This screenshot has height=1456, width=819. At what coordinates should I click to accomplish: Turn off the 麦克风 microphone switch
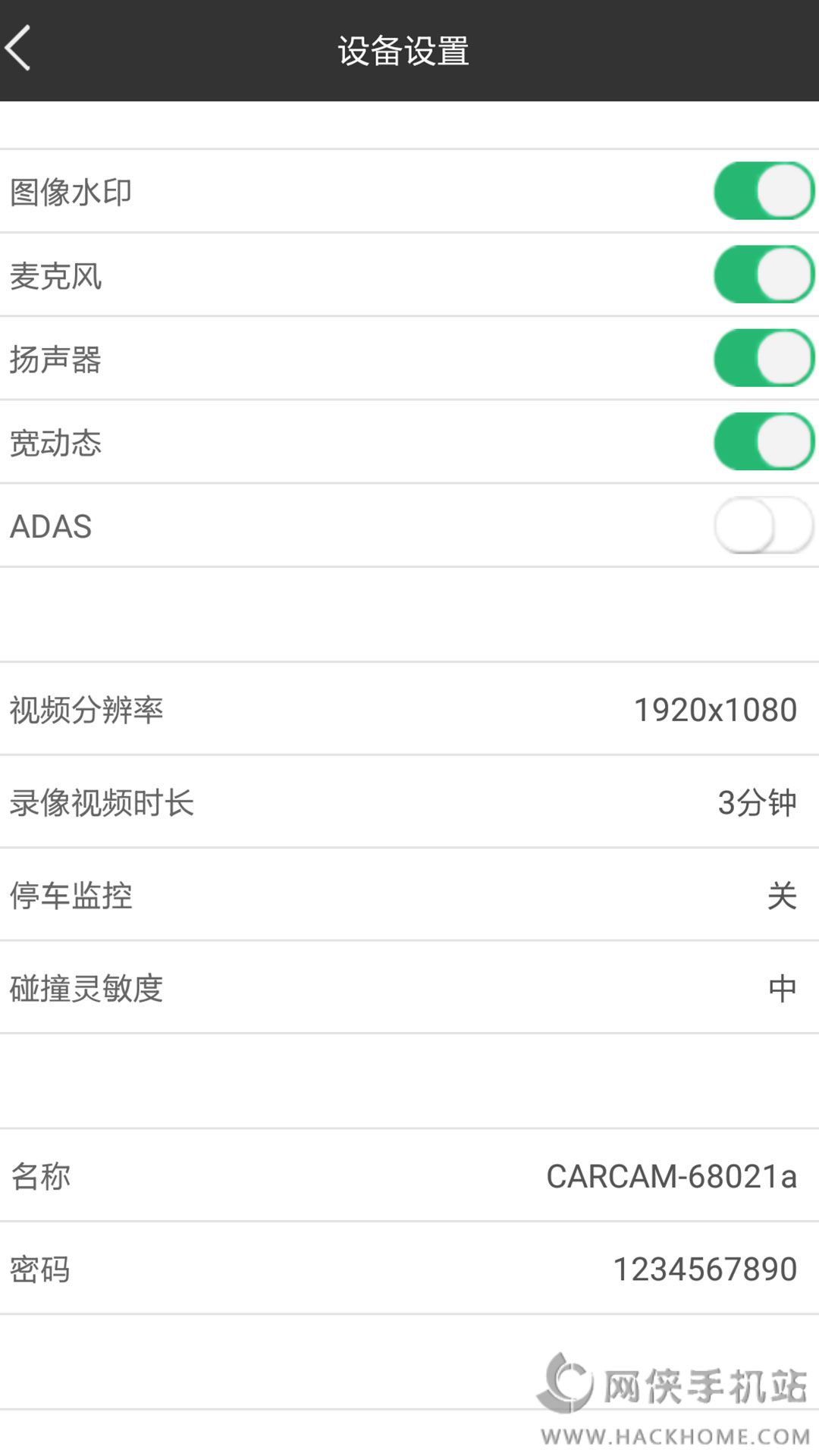(763, 275)
